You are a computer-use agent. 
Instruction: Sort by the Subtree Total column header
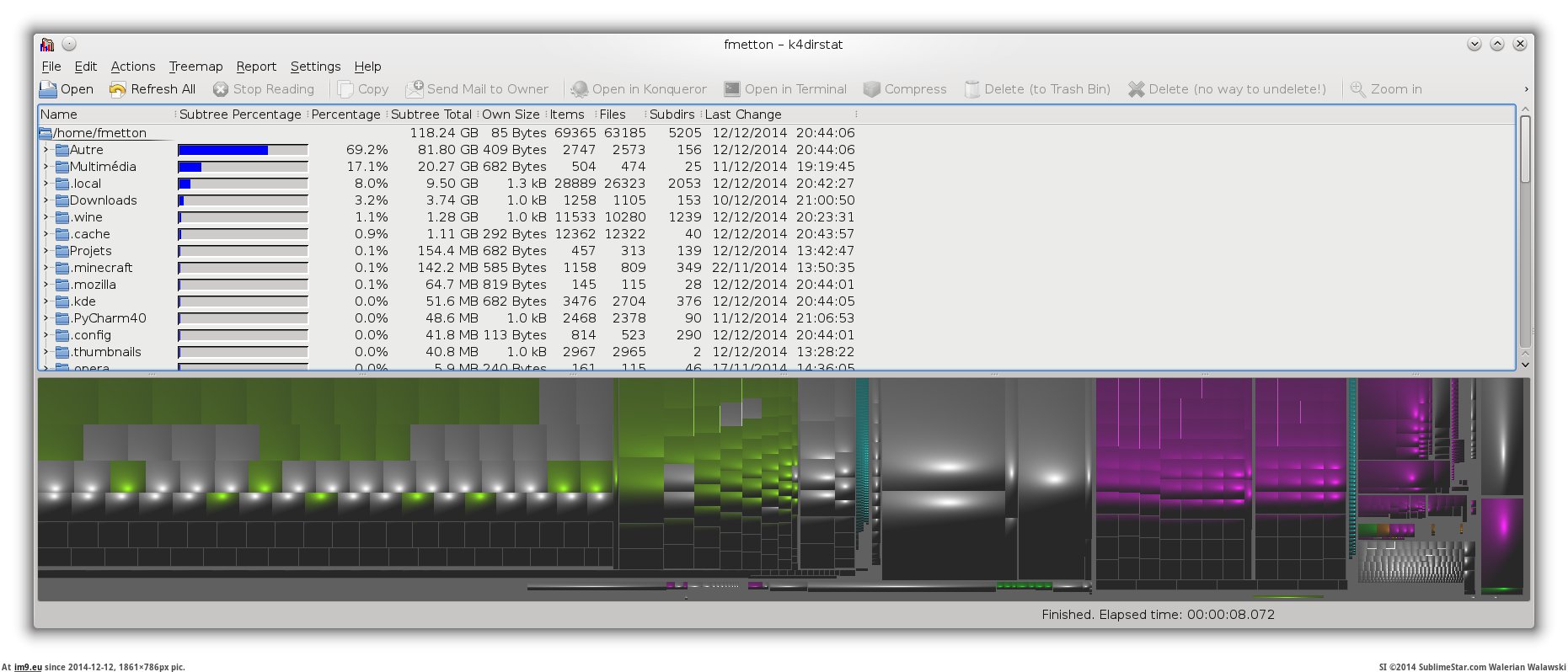tap(431, 115)
